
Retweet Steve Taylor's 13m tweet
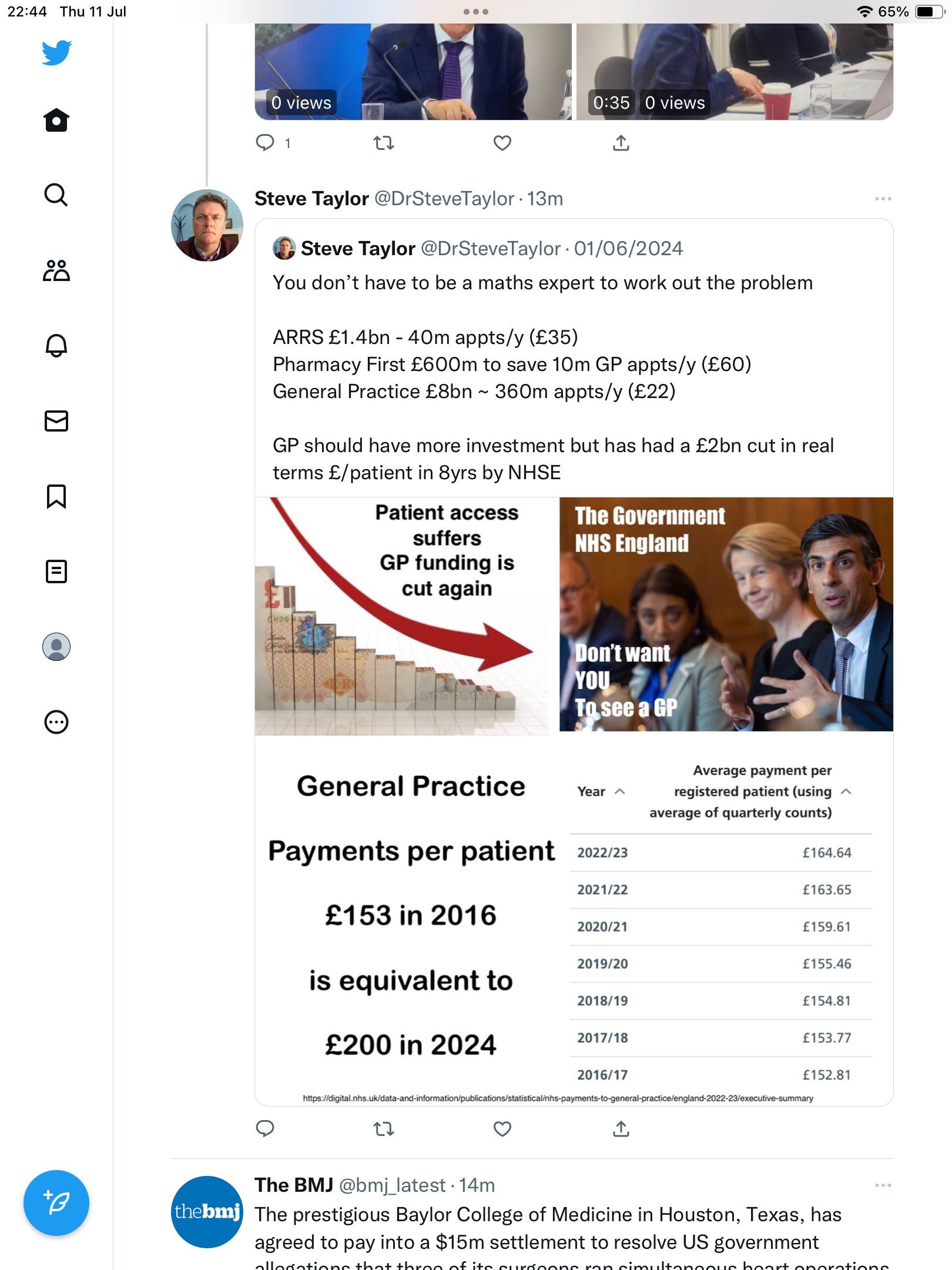coord(384,1129)
